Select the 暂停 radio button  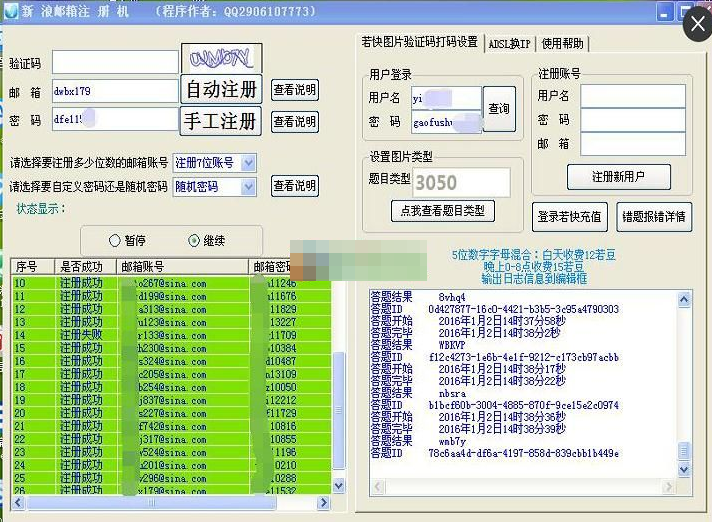(x=115, y=240)
